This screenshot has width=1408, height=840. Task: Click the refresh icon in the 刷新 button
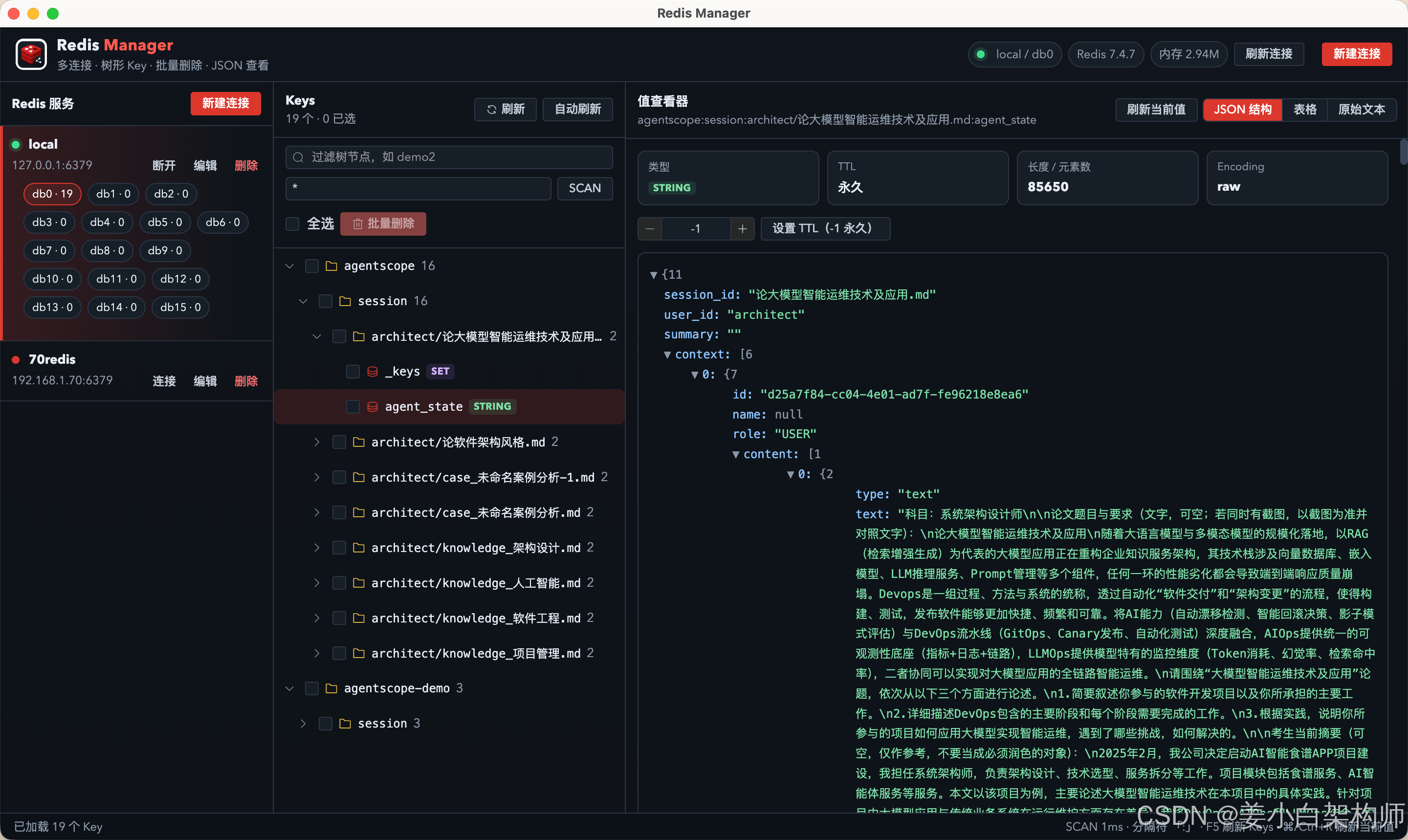[491, 109]
